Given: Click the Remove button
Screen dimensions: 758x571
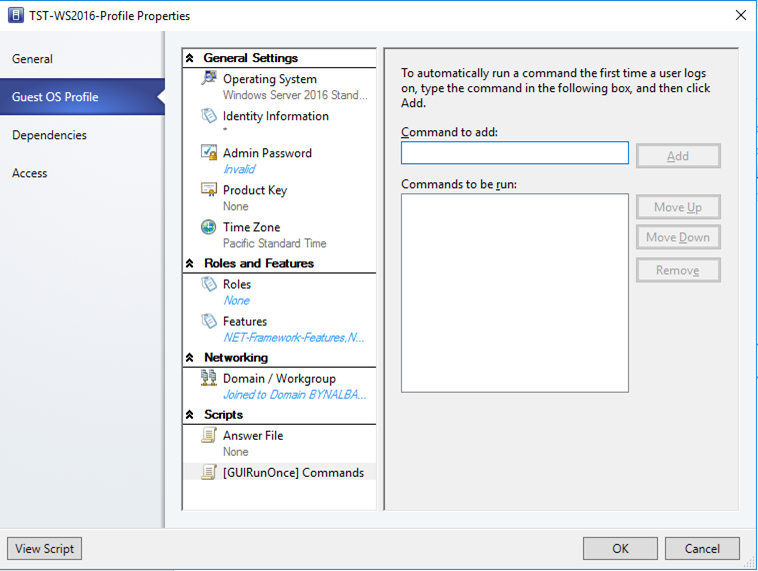Looking at the screenshot, I should click(678, 270).
